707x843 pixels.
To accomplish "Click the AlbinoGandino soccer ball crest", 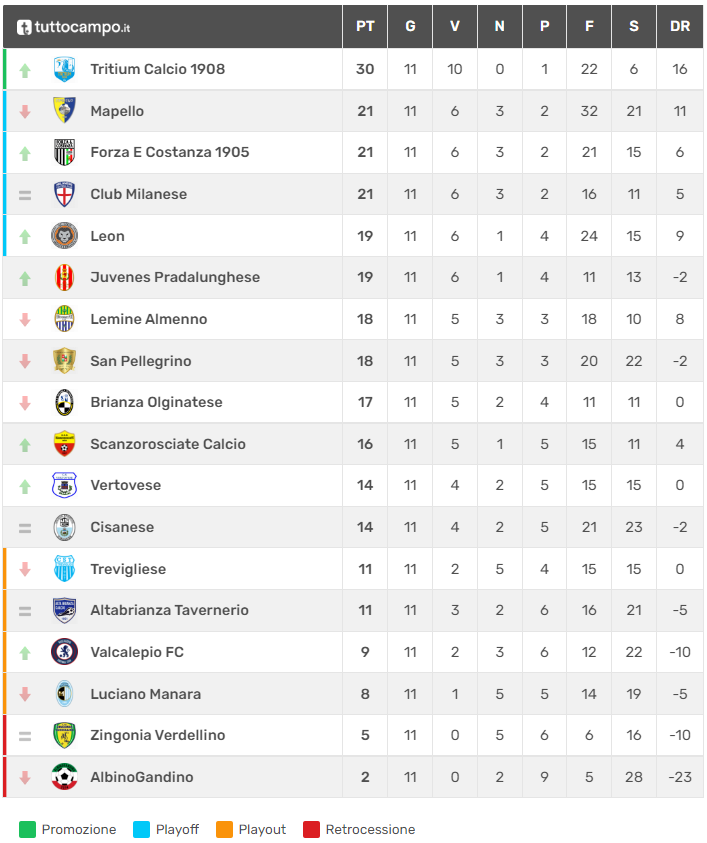I will pyautogui.click(x=64, y=777).
